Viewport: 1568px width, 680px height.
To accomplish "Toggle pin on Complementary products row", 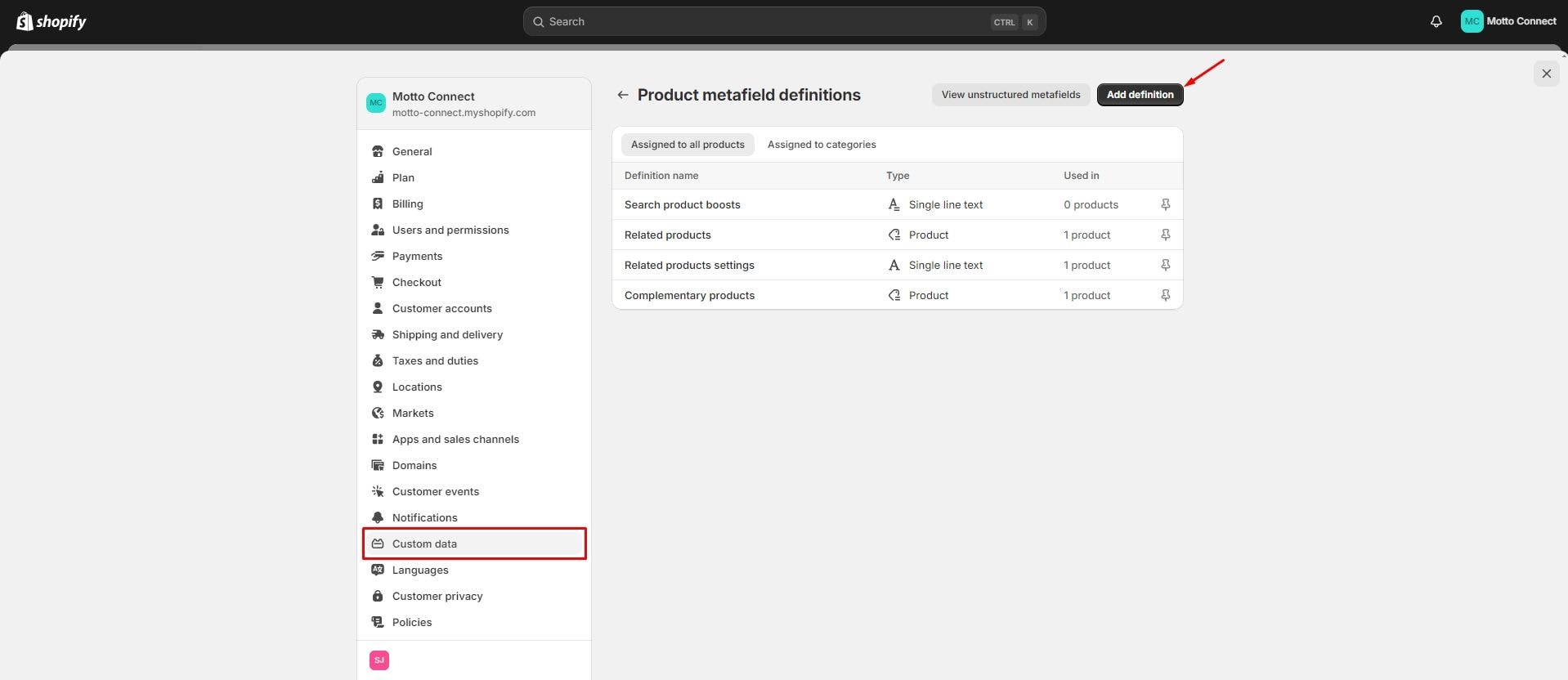I will (1165, 296).
